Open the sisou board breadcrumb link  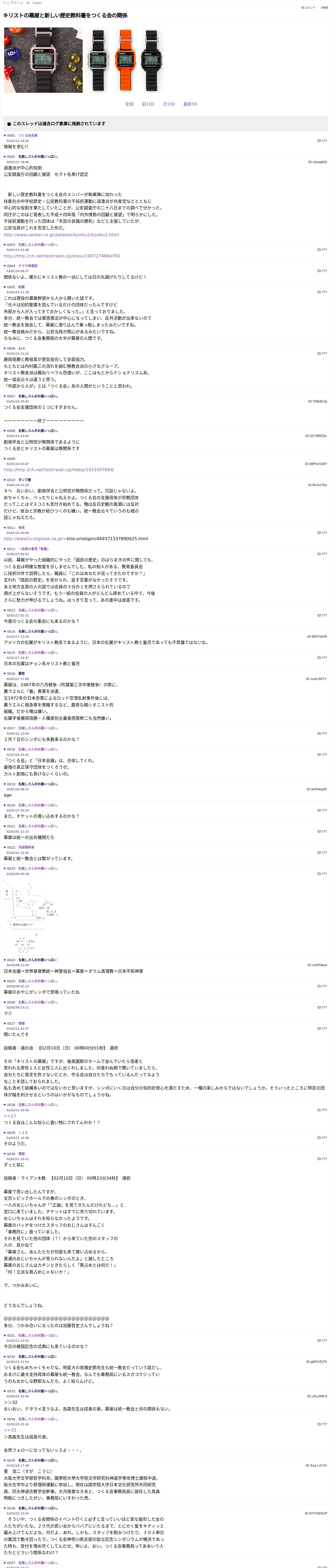click(x=37, y=3)
